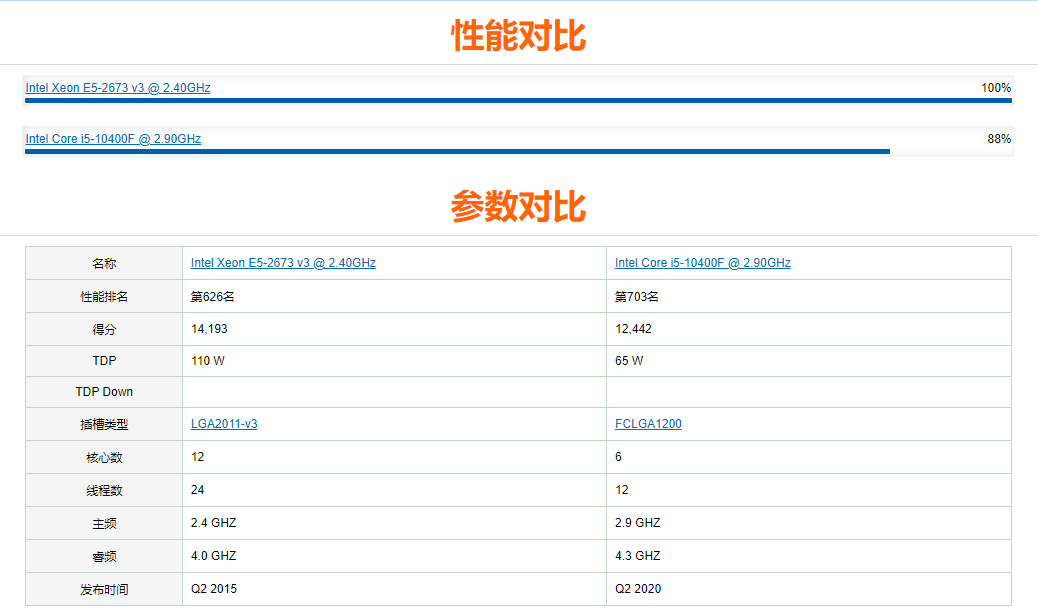Select the 核心数 row label

pos(104,457)
